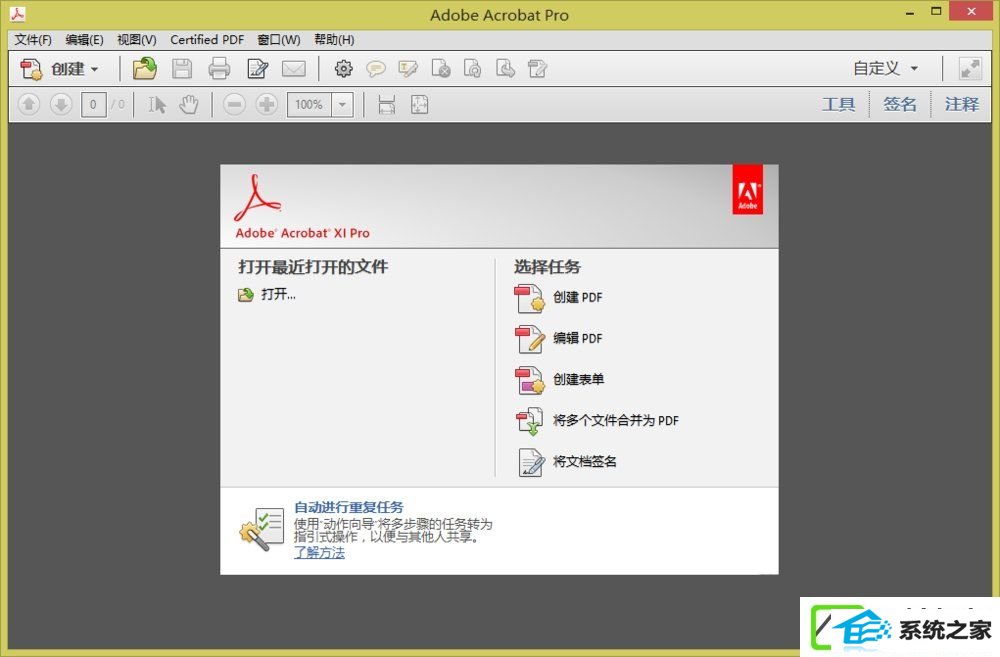Click the fit width scrolling icon
1000x657 pixels.
386,104
